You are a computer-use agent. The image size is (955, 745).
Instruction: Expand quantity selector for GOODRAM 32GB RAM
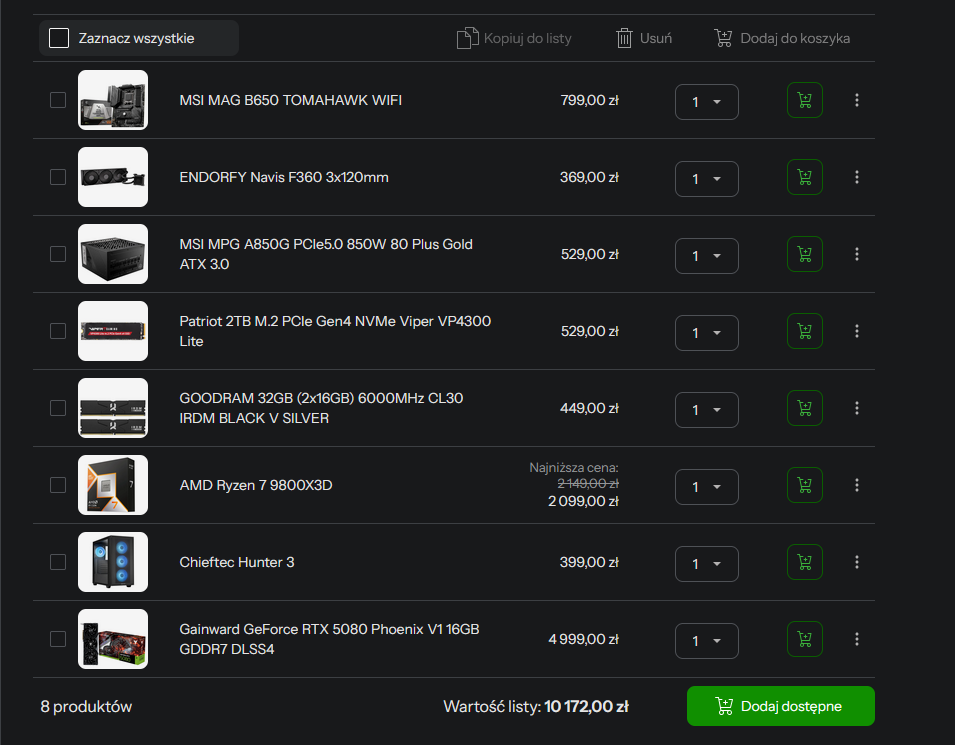tap(707, 410)
